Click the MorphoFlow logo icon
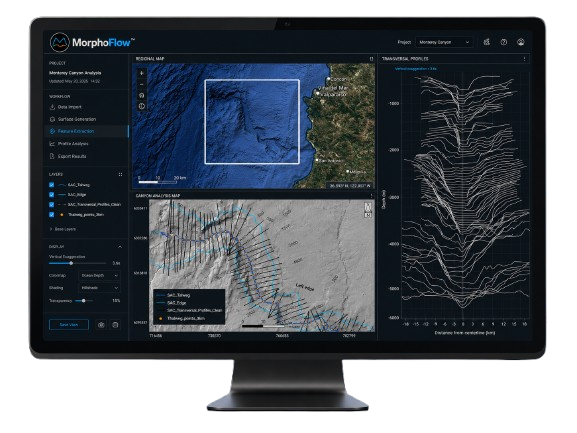The image size is (577, 433). (x=60, y=42)
